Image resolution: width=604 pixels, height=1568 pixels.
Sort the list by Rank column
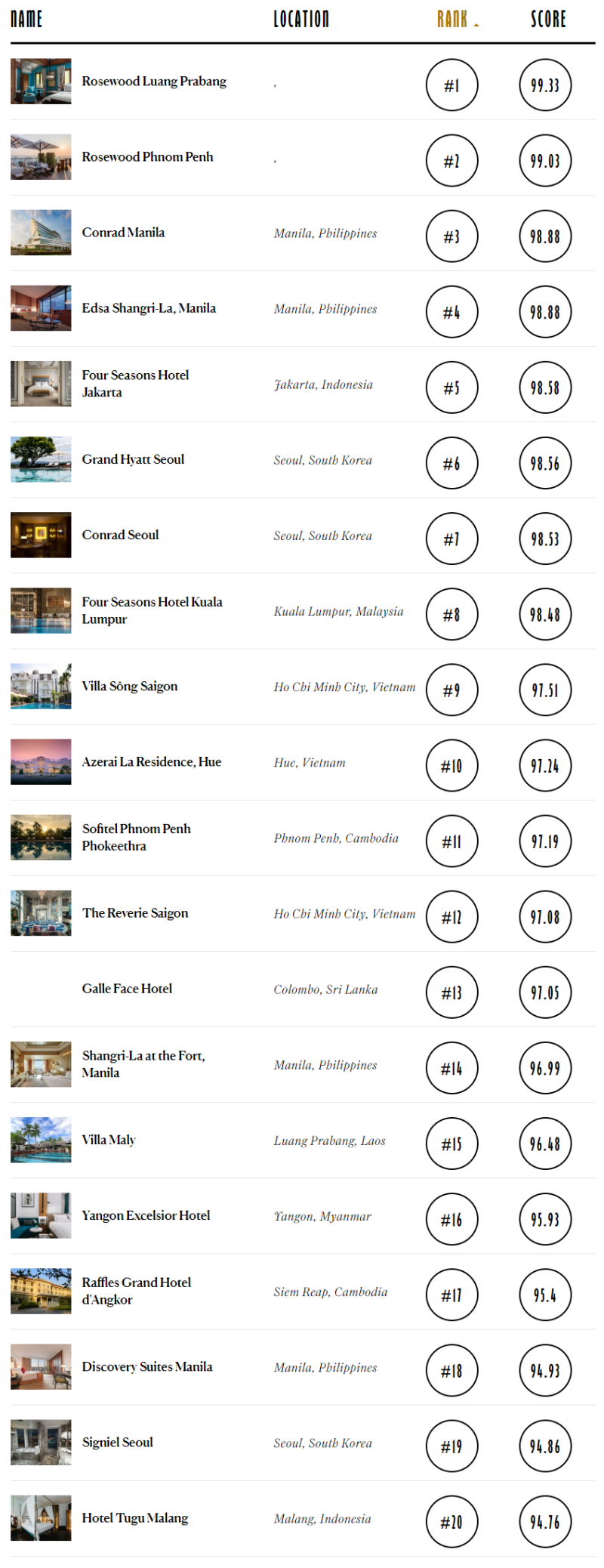pos(453,19)
